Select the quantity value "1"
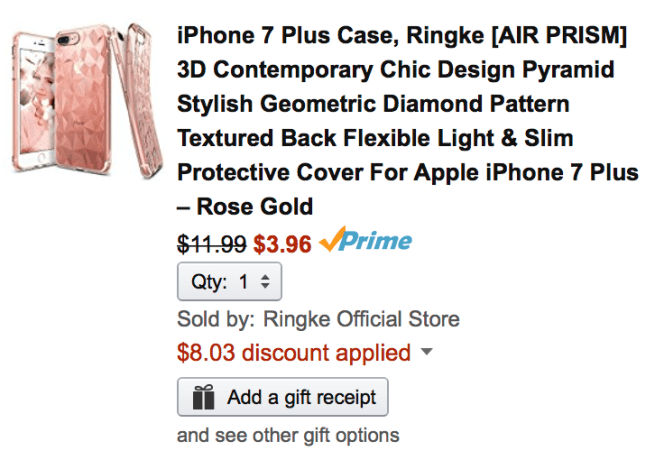The width and height of the screenshot is (655, 469). 243,282
